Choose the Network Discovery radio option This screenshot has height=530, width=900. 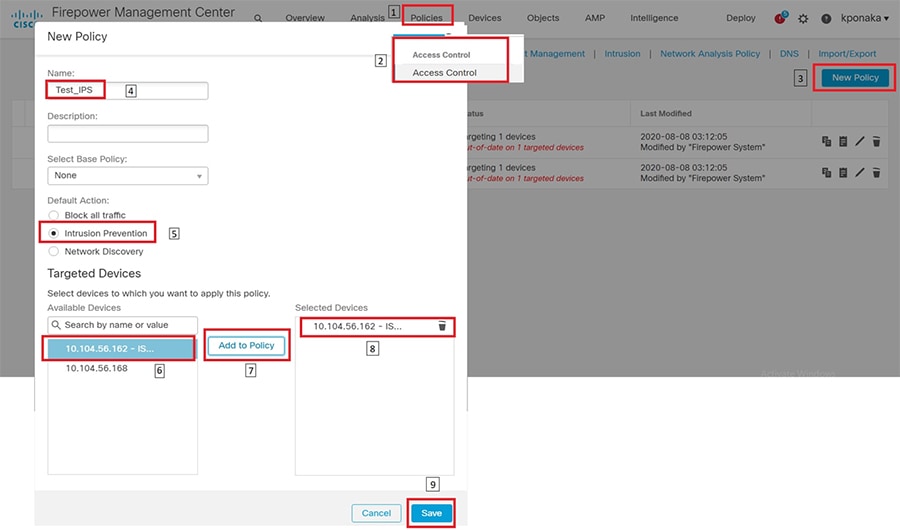53,252
